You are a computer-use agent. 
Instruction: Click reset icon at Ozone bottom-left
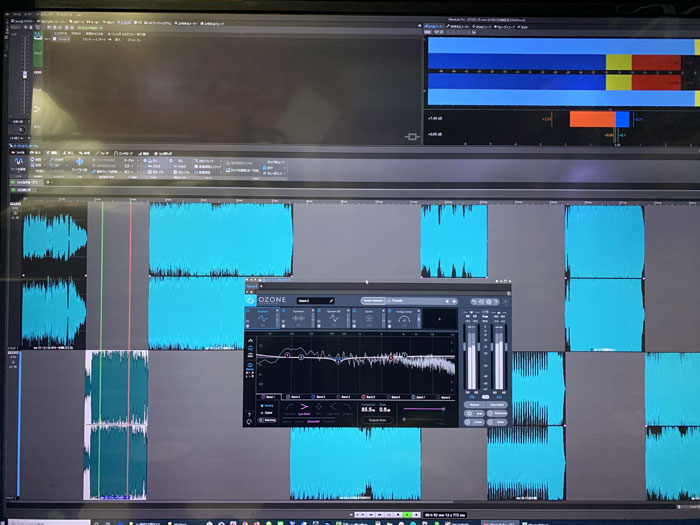click(249, 421)
